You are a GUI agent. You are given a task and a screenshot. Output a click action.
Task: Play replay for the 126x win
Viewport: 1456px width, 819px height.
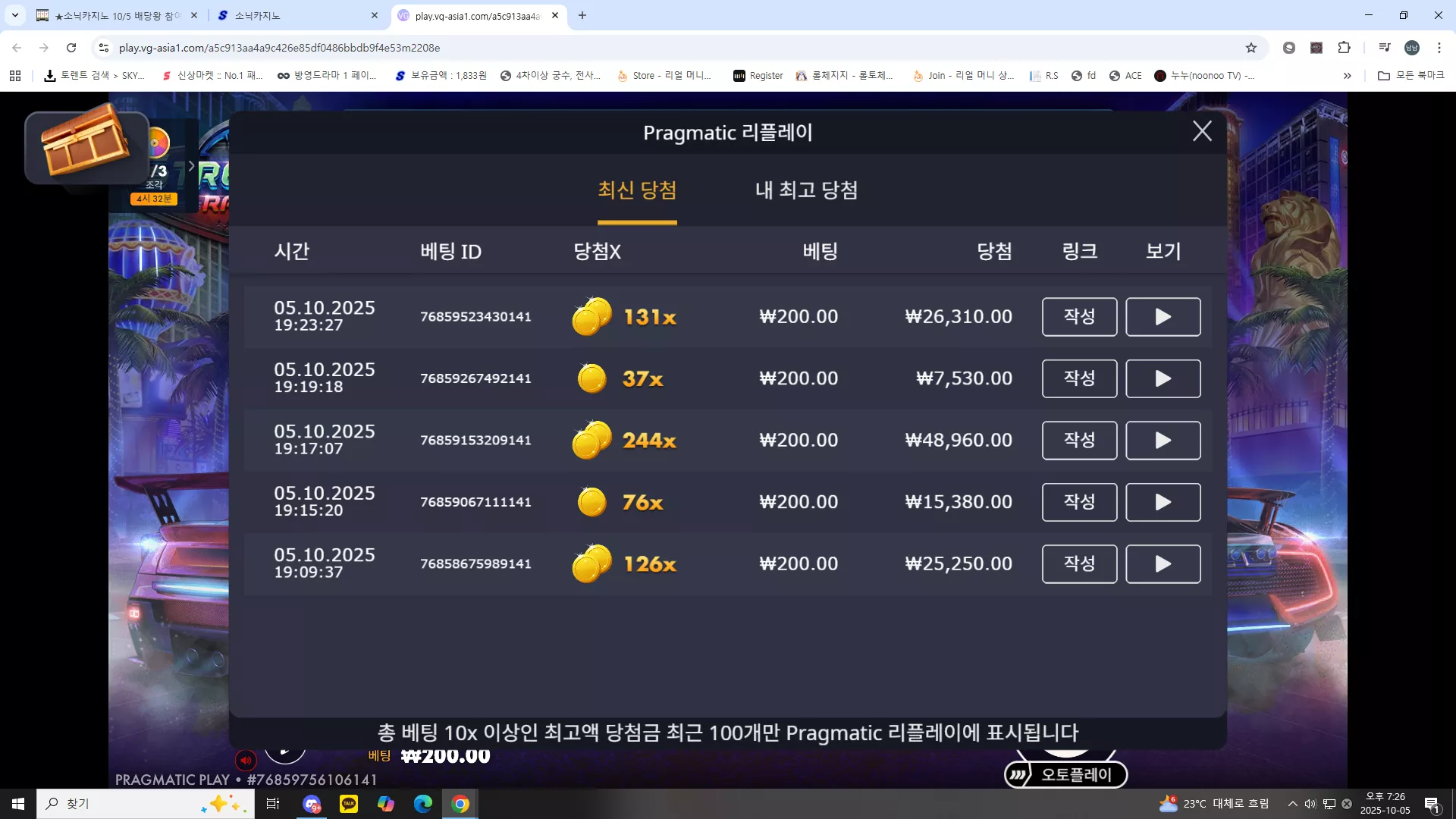(1163, 564)
